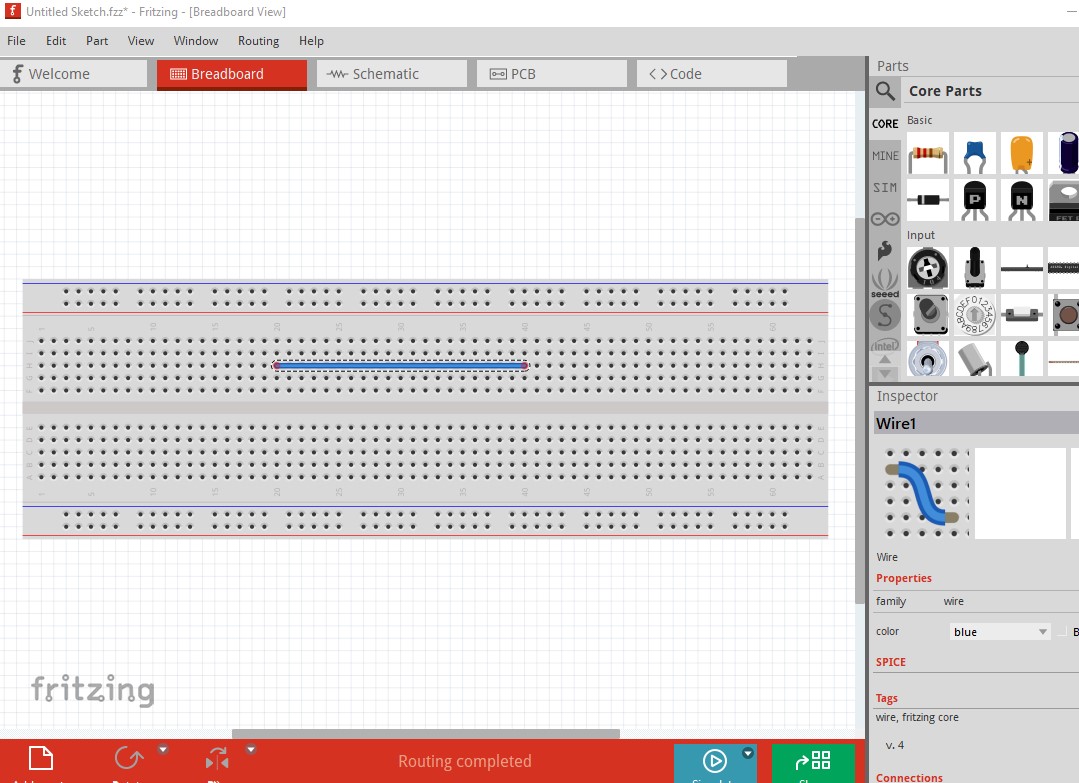Pick the blue ceramic capacitor part
Screen dimensions: 1079x783
(x=974, y=154)
